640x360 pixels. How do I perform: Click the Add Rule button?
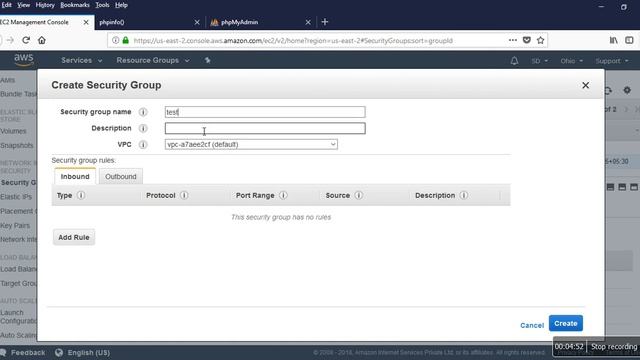74,237
